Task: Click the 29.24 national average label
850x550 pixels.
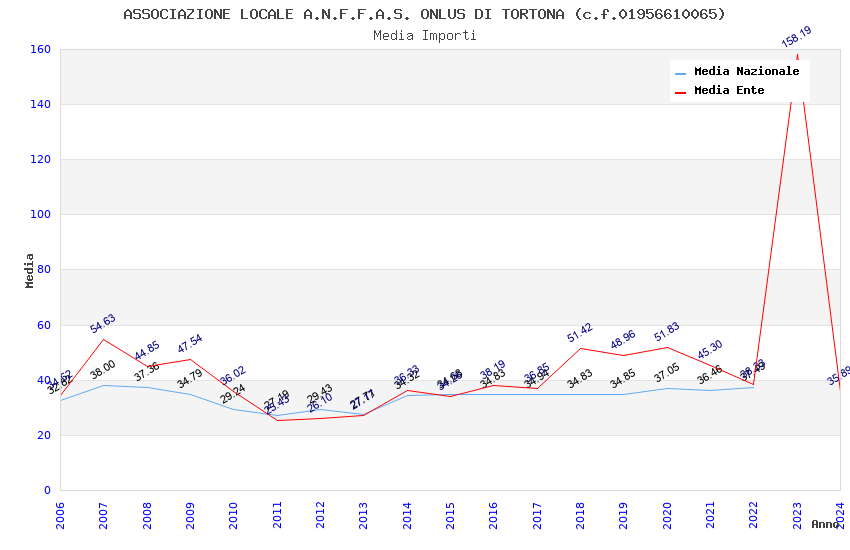Action: point(233,393)
